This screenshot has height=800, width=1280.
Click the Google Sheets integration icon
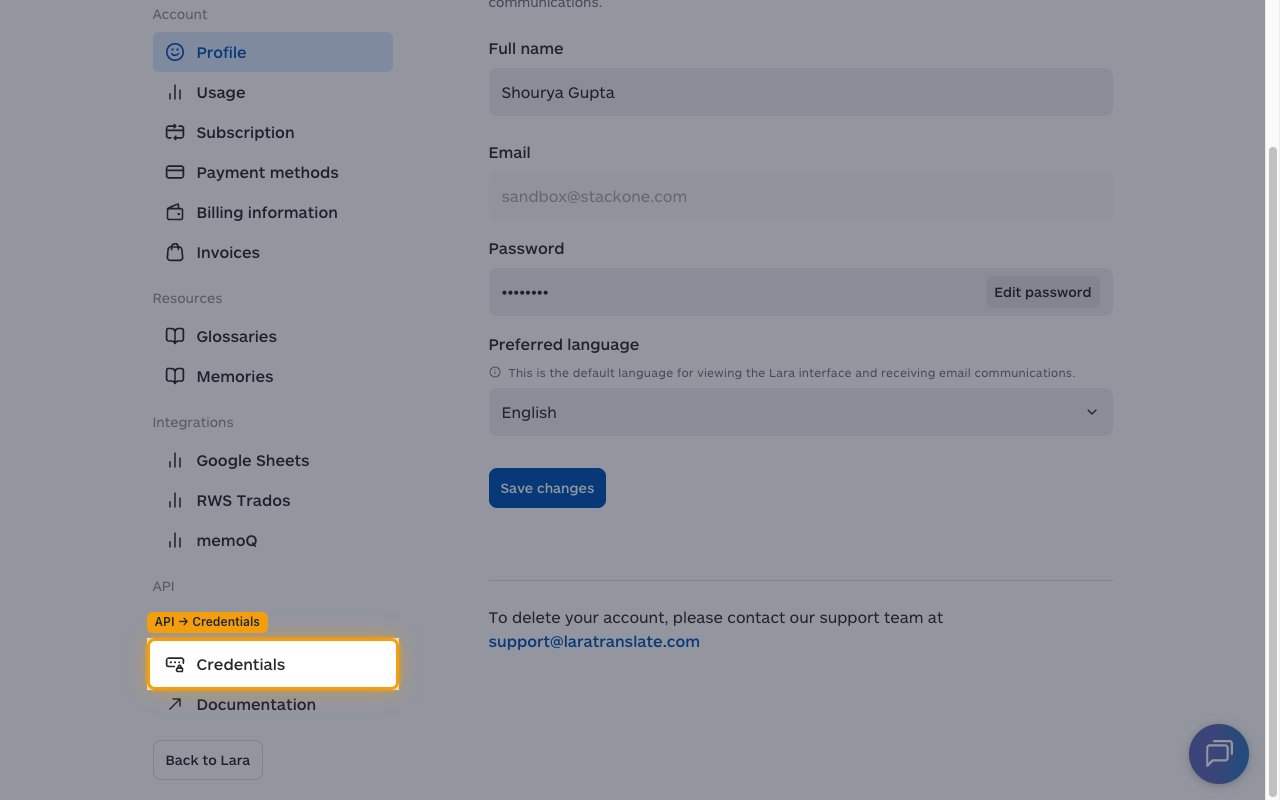[x=175, y=460]
